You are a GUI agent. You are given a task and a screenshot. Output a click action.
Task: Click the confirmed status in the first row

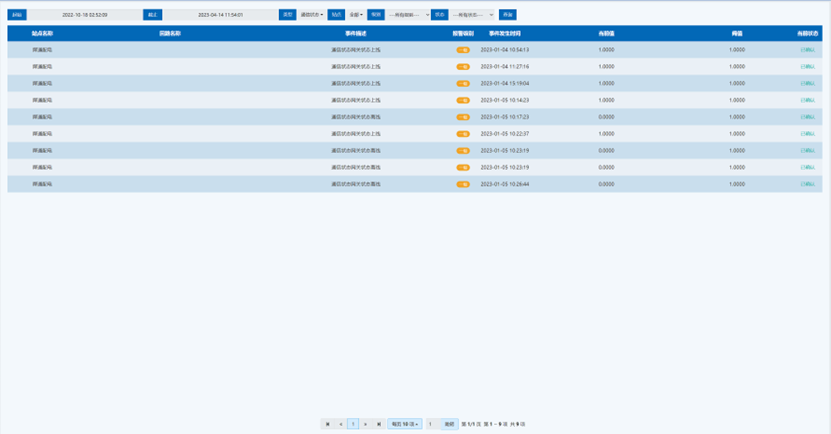pos(807,50)
